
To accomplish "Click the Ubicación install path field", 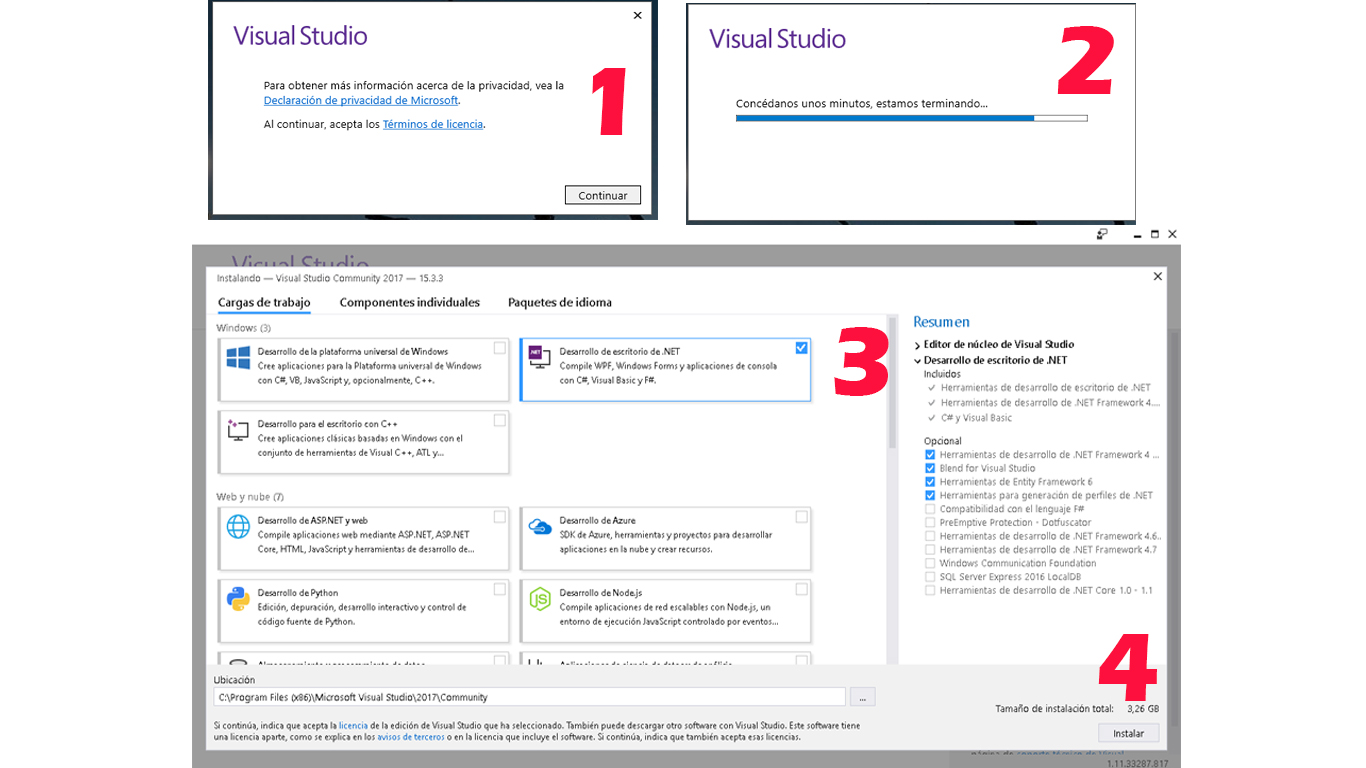I will coord(529,697).
